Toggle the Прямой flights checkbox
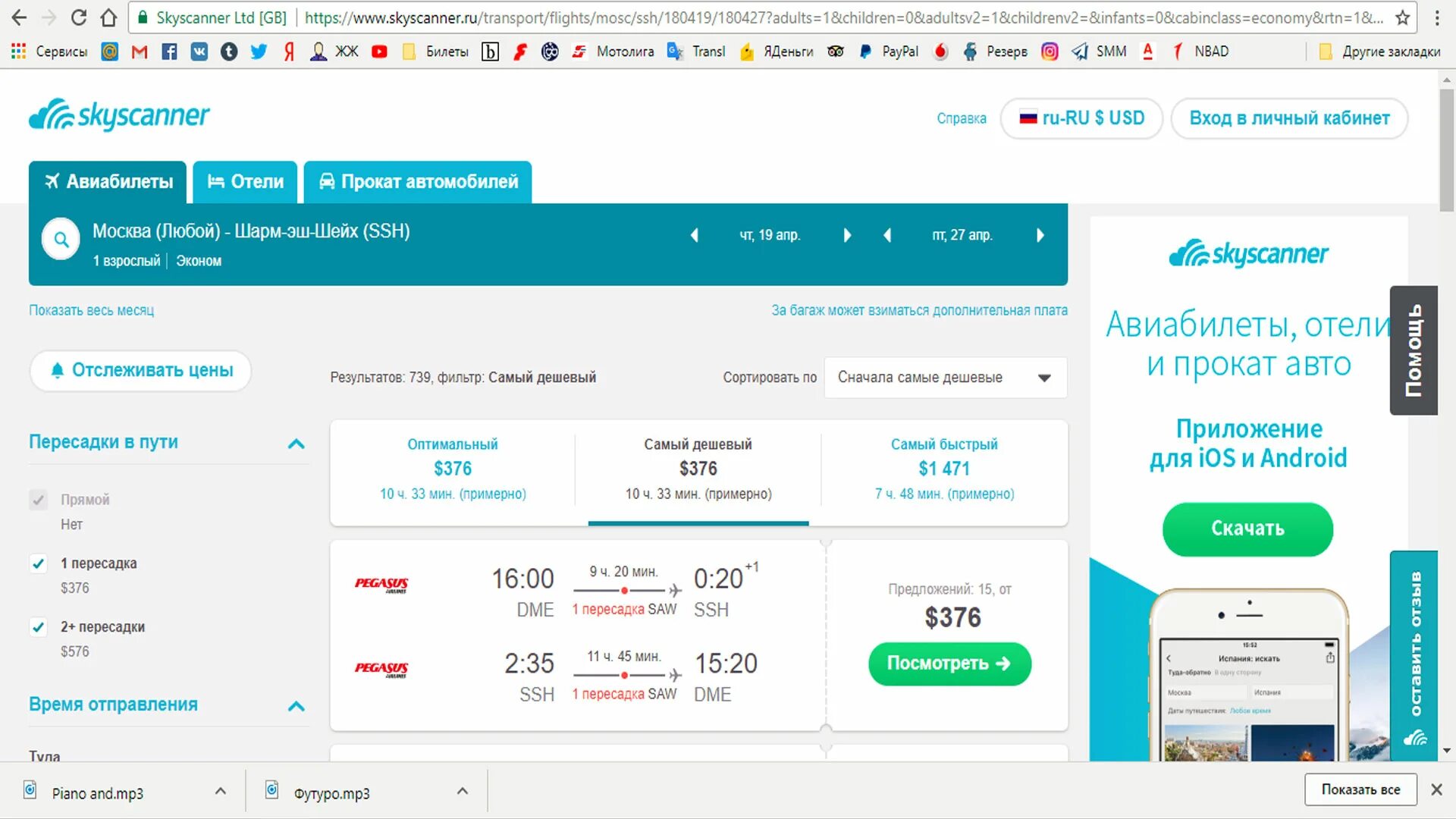The image size is (1456, 819). 38,500
